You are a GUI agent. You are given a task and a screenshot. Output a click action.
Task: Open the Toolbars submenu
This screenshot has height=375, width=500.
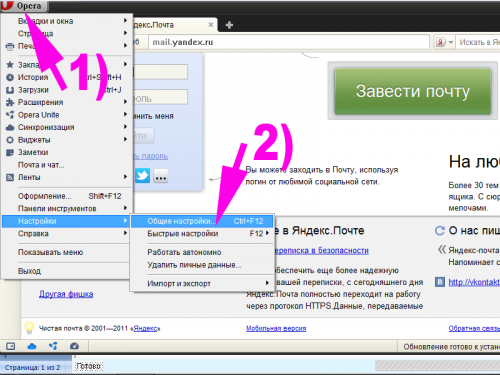pyautogui.click(x=67, y=209)
